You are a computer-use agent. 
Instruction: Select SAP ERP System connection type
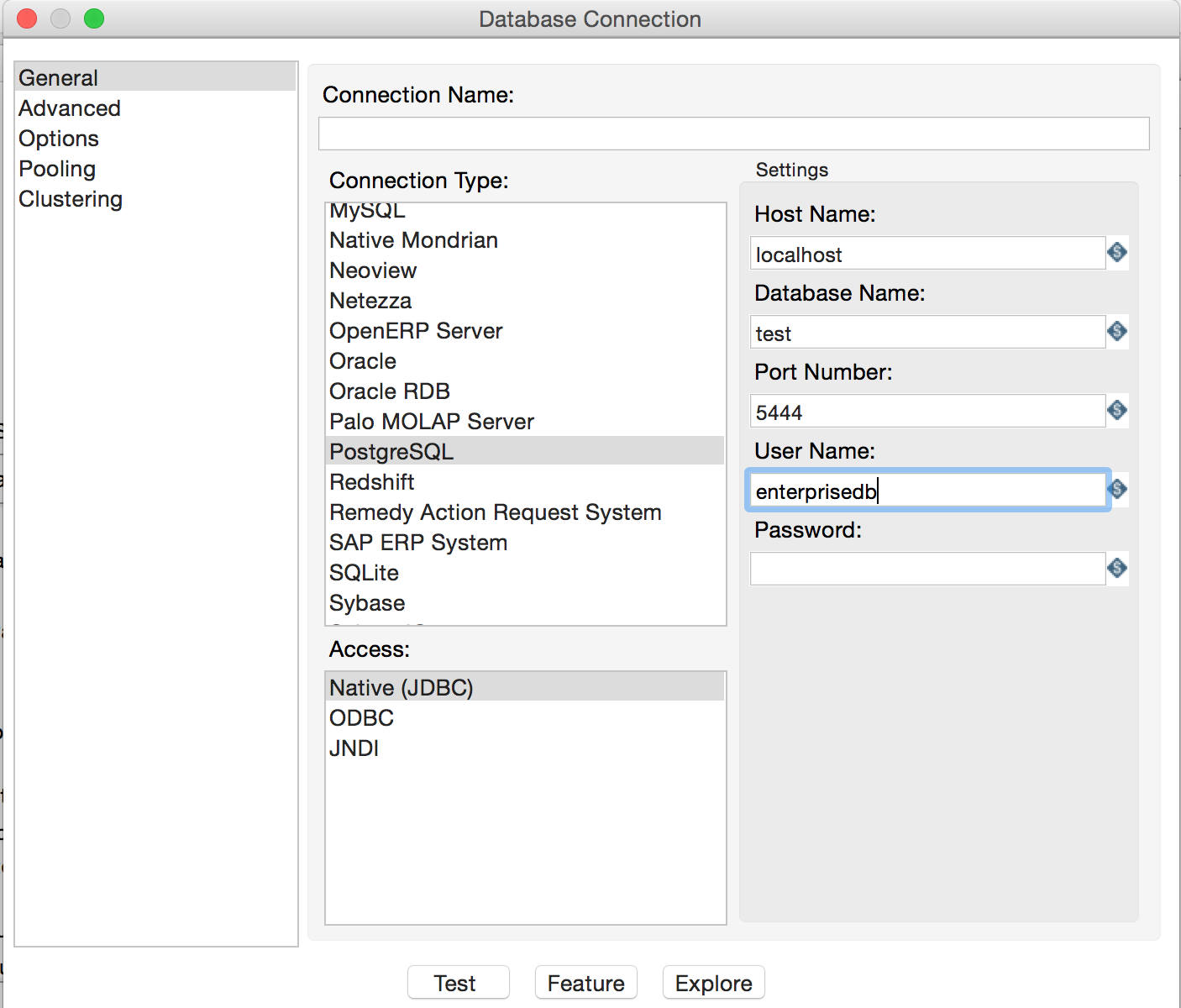526,543
